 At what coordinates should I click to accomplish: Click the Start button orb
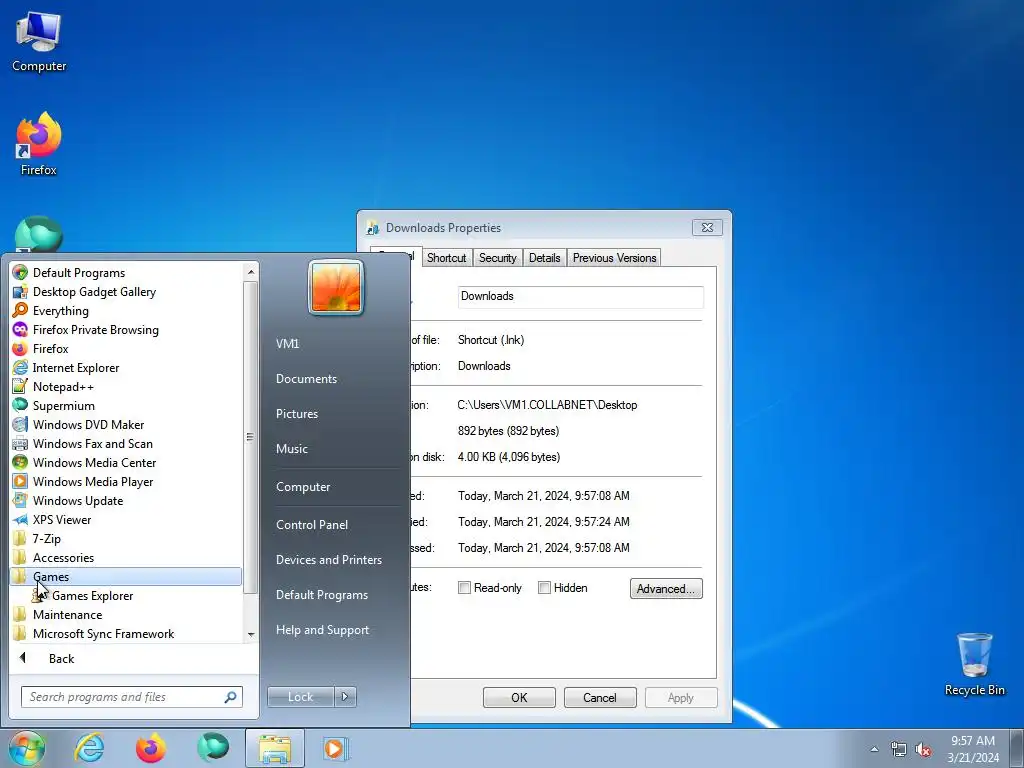(27, 748)
